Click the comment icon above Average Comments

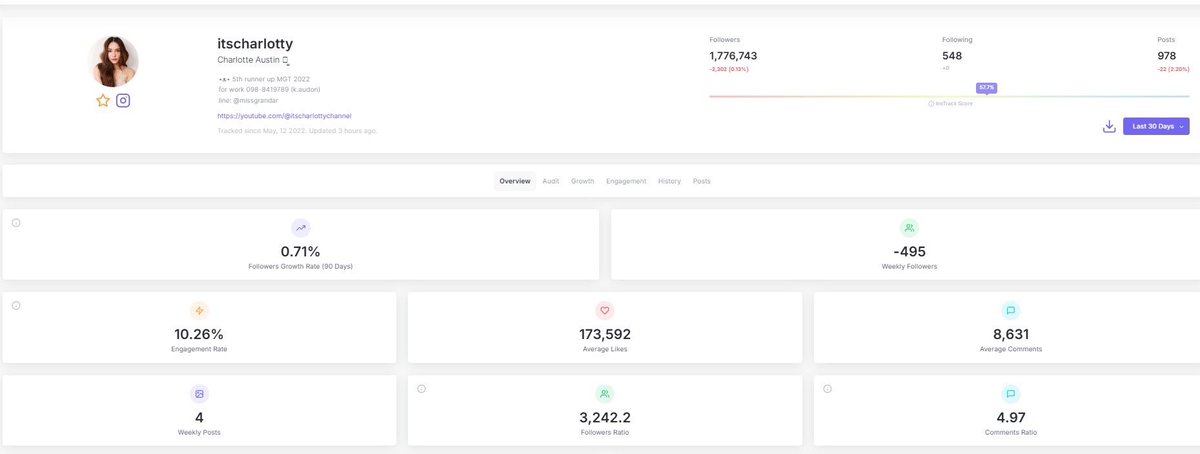pos(1011,311)
